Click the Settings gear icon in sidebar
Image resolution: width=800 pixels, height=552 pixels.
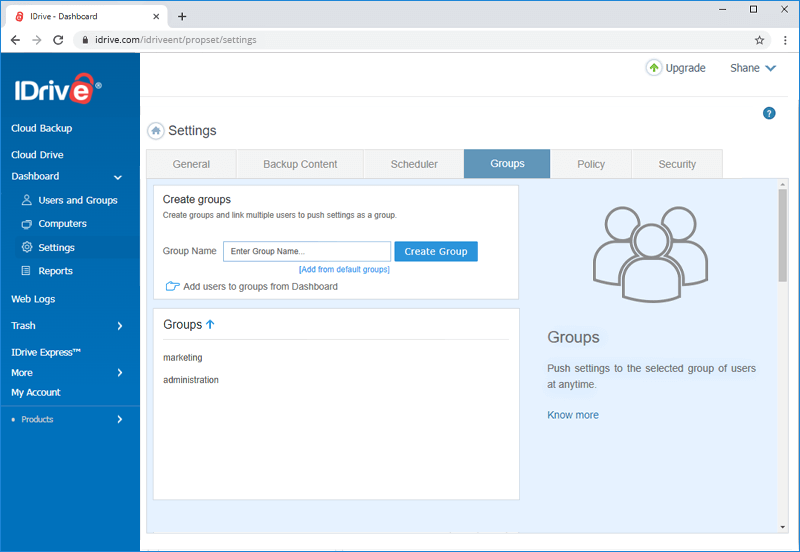(x=27, y=247)
